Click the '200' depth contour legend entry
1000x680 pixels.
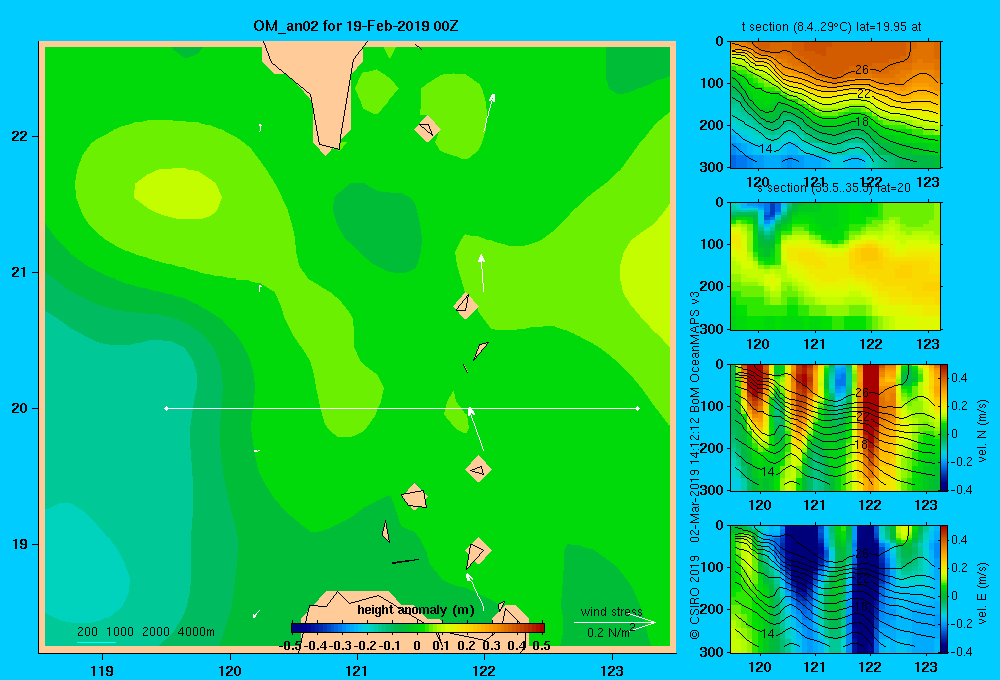point(87,632)
